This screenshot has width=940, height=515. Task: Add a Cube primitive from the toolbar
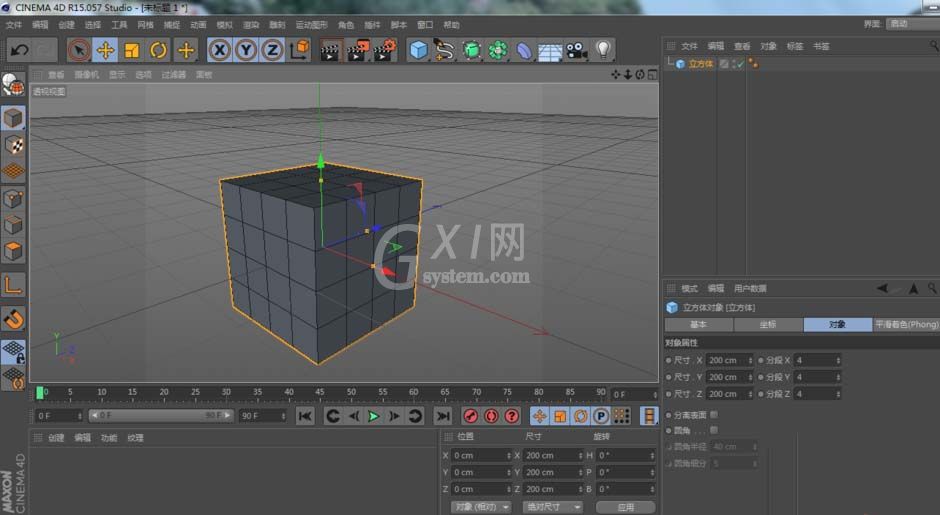tap(418, 50)
